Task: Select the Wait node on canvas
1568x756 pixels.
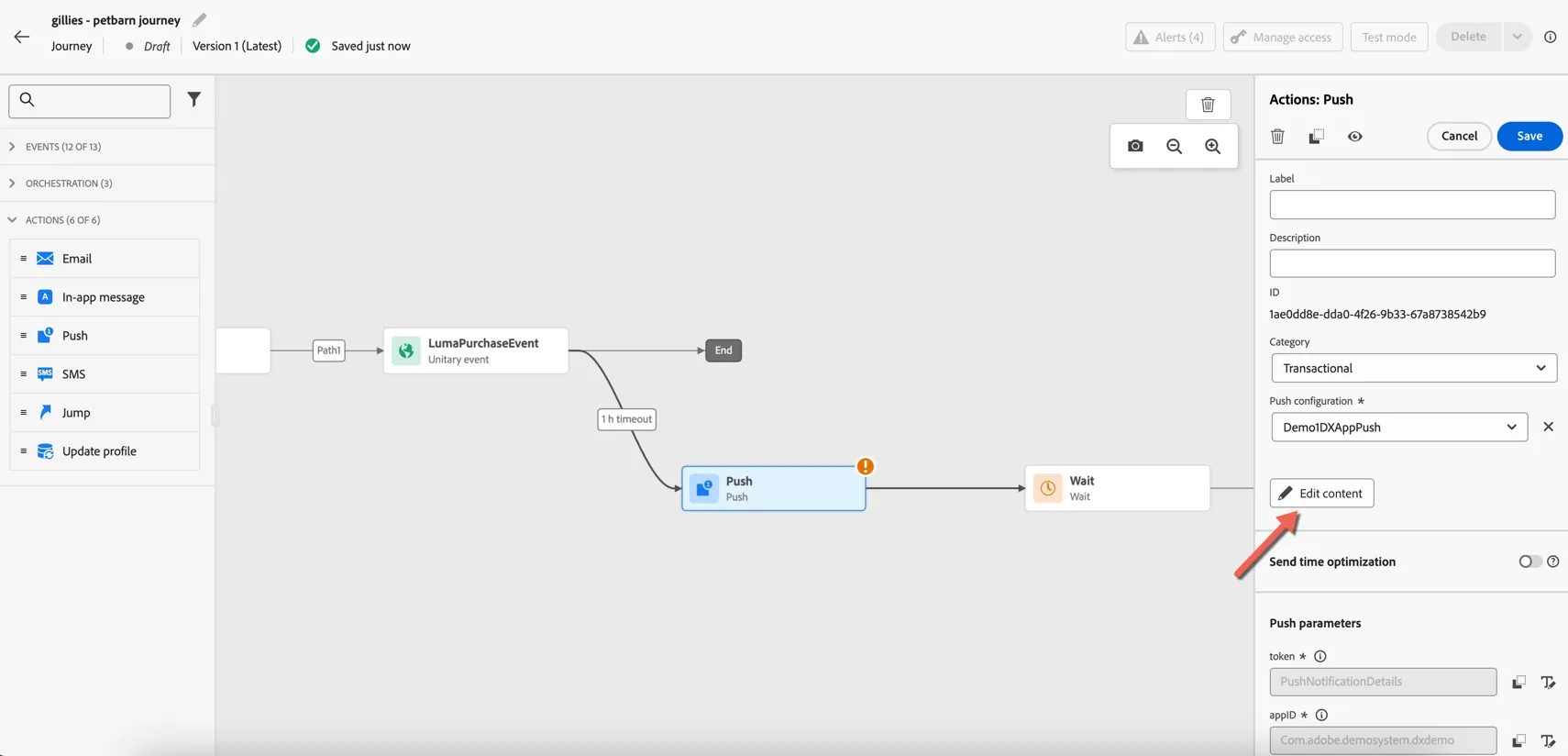Action: pyautogui.click(x=1117, y=488)
